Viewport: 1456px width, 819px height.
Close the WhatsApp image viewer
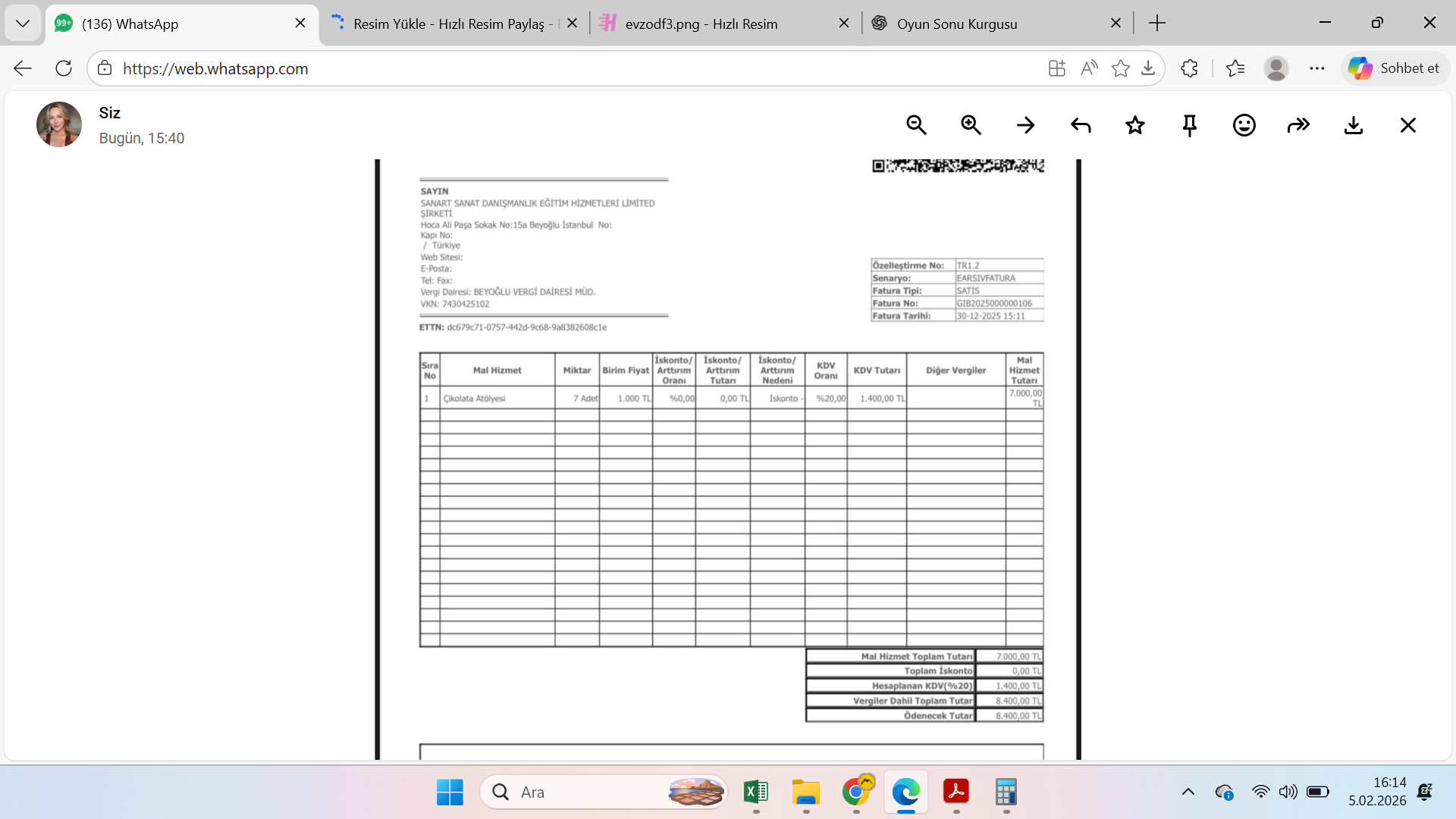click(x=1408, y=125)
